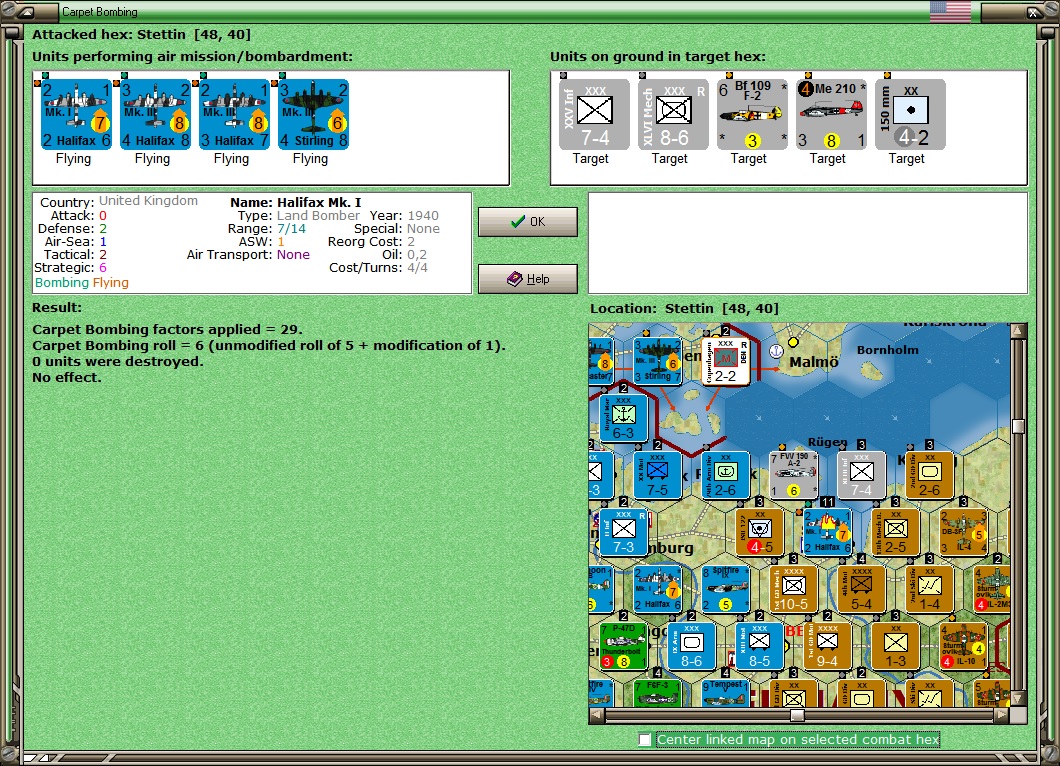This screenshot has width=1060, height=766.
Task: Select the Me 210 target aircraft
Action: pyautogui.click(x=832, y=114)
